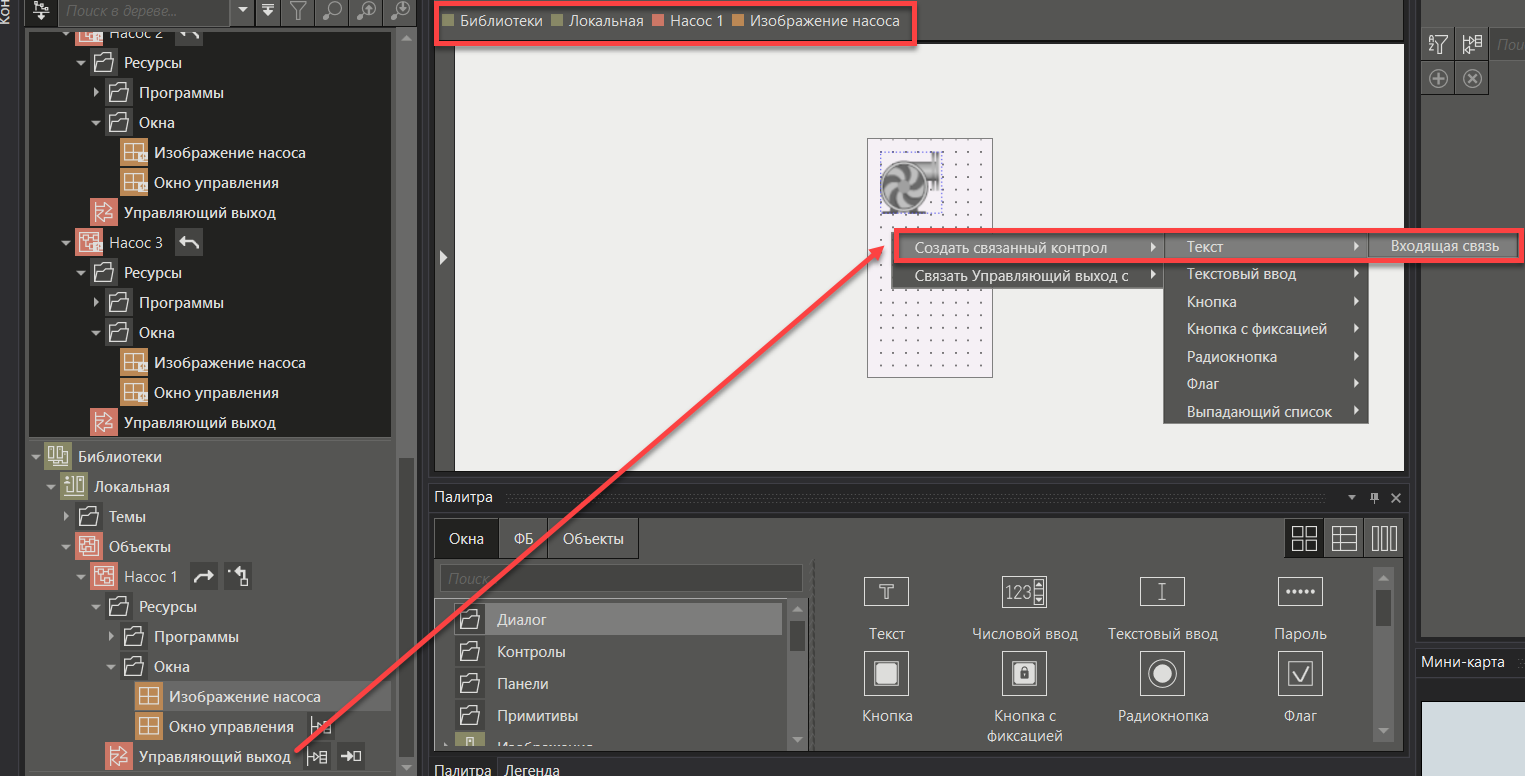Click the collapse-all arrow icon in tree toolbar
Screen dimensions: 1525x776
coord(267,12)
